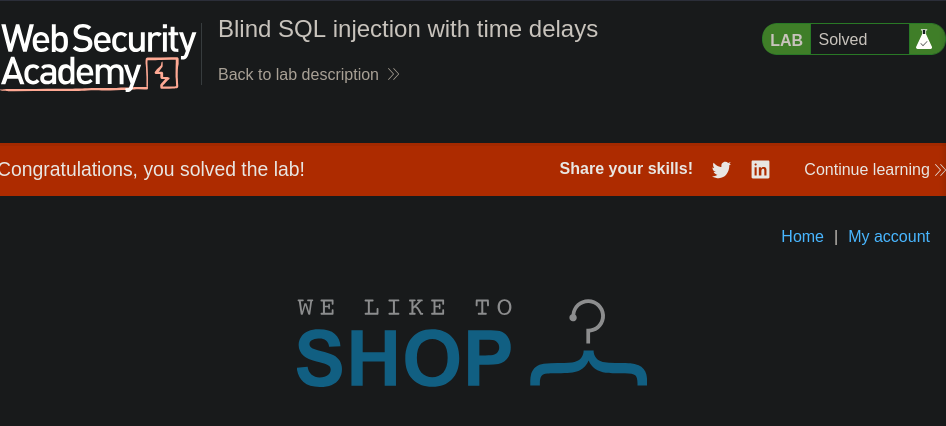Screen dimensions: 946x426
Task: Click the Twitter share icon
Action: 721,170
